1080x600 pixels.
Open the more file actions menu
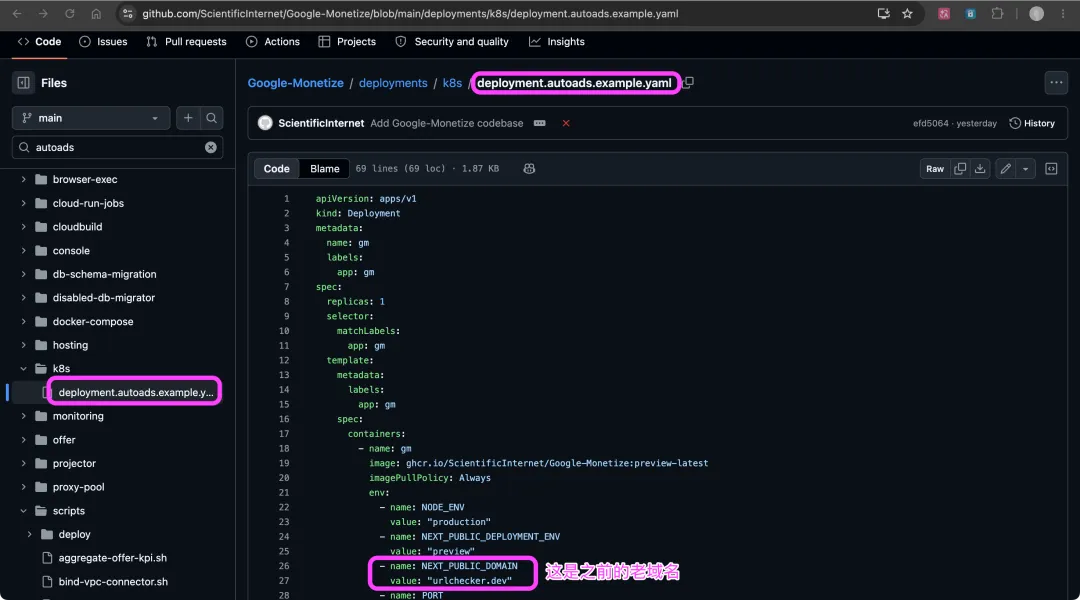point(1056,83)
